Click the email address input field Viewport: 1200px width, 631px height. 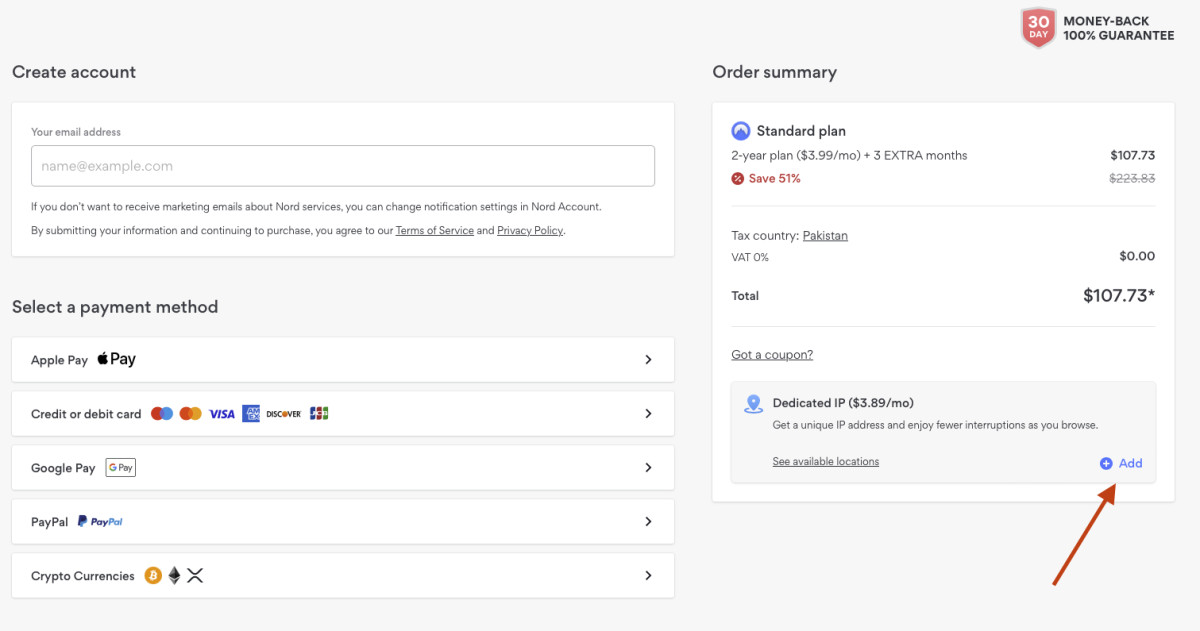pyautogui.click(x=343, y=166)
